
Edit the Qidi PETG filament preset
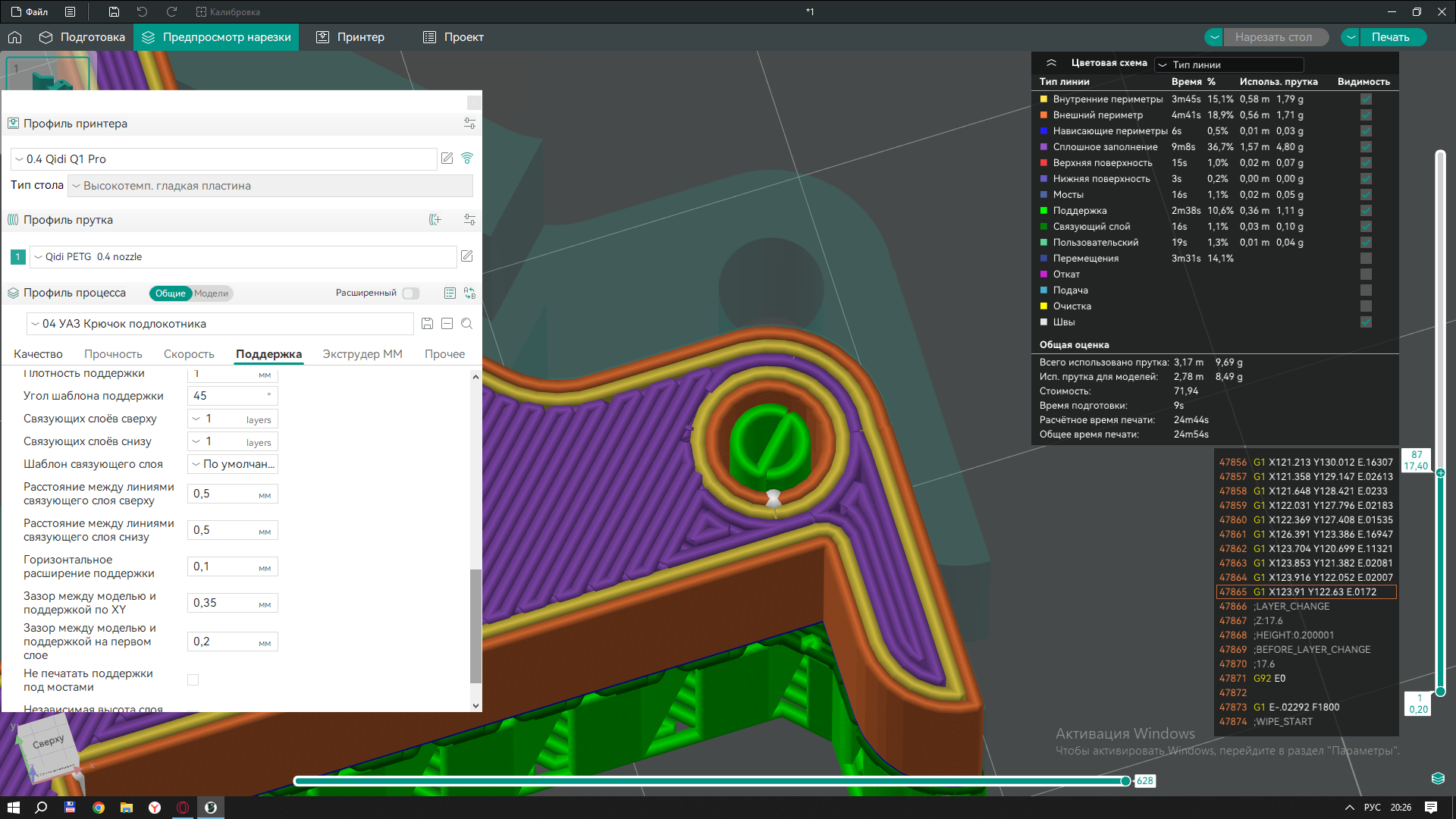click(467, 256)
